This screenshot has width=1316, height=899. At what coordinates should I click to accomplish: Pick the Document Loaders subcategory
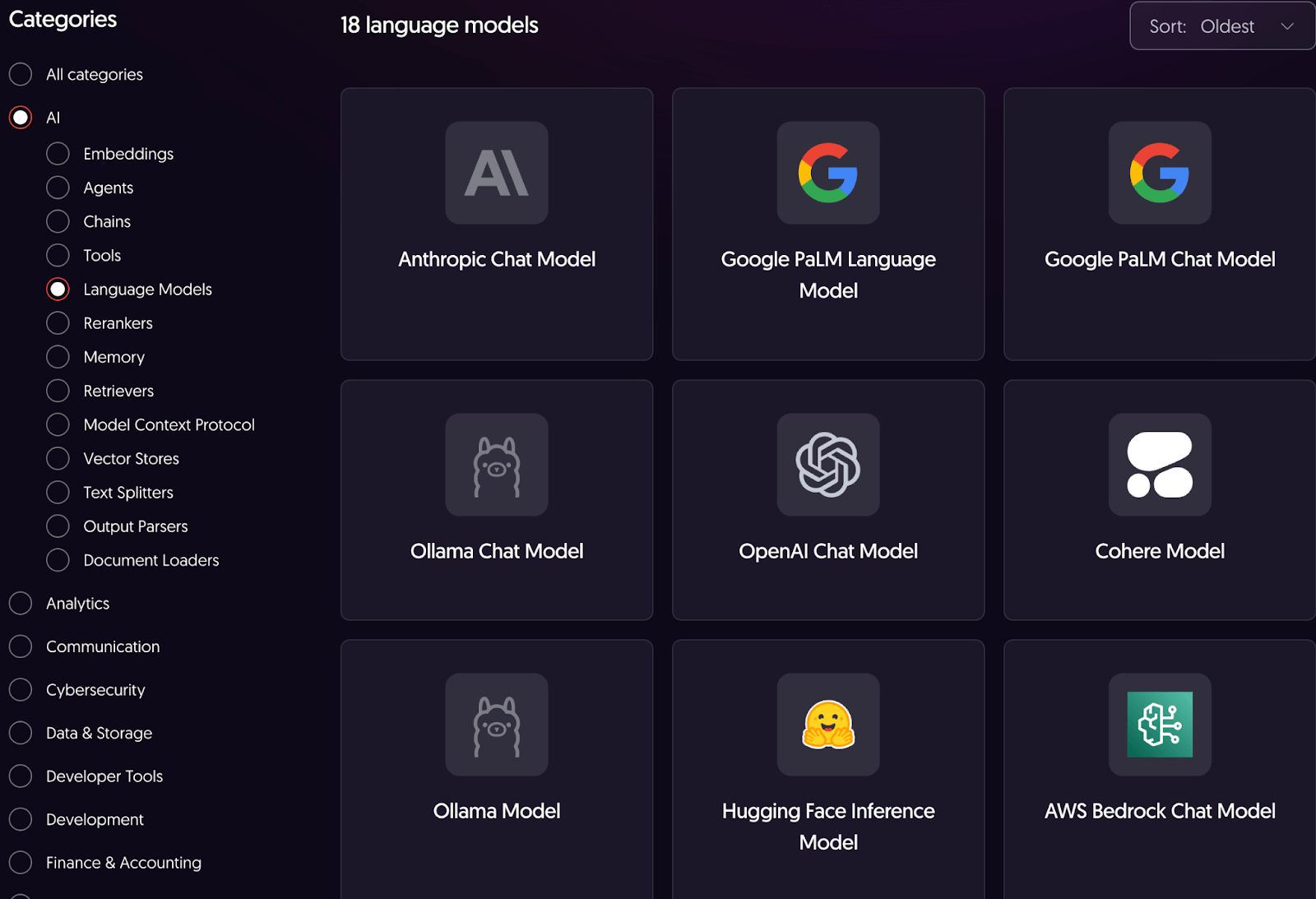(58, 560)
